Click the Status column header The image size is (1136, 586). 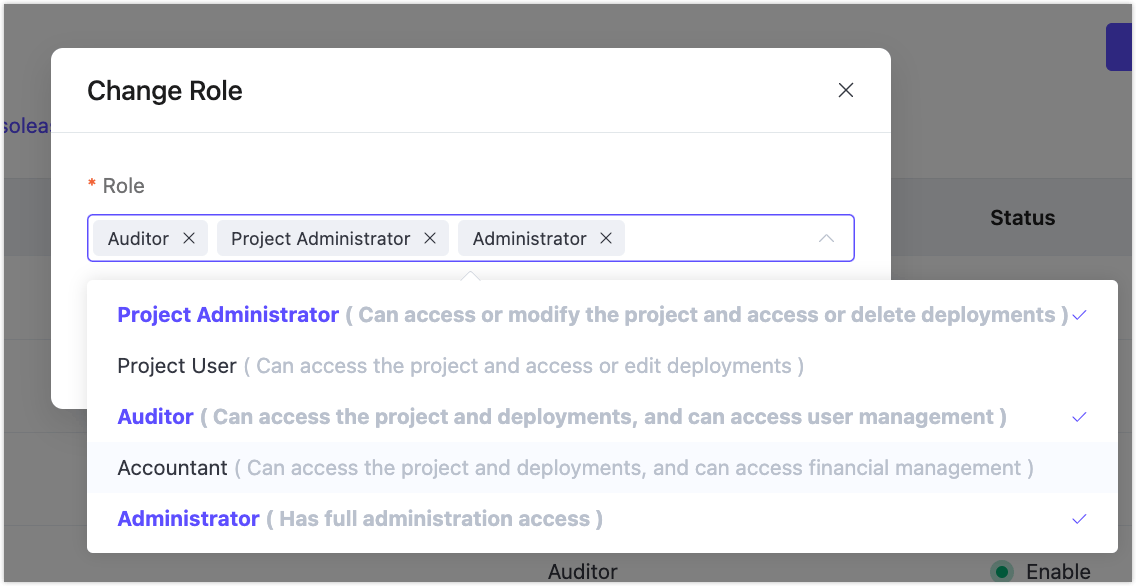click(x=1022, y=217)
